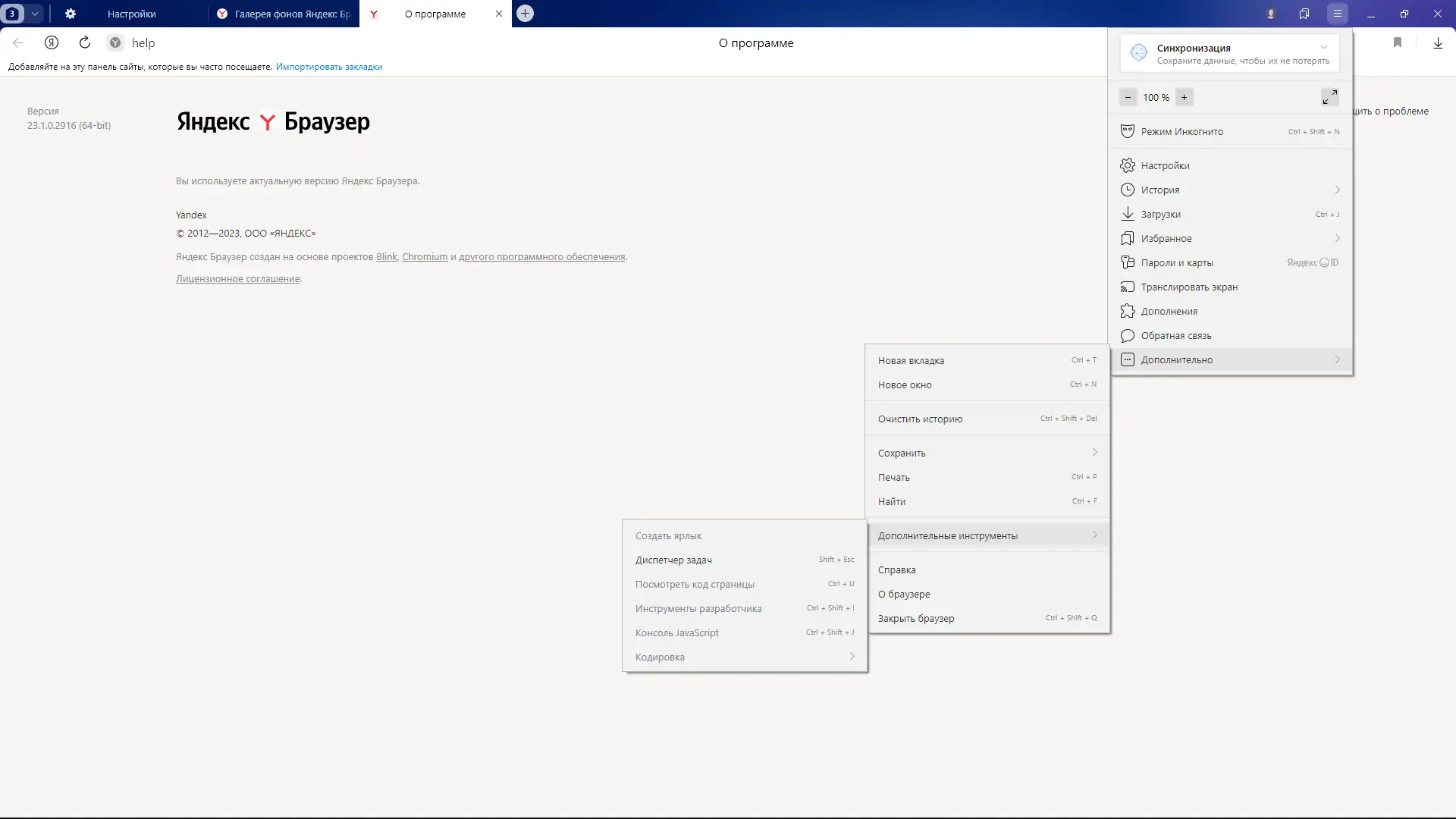This screenshot has width=1456, height=819.
Task: Open the Chromium project link
Action: [425, 257]
